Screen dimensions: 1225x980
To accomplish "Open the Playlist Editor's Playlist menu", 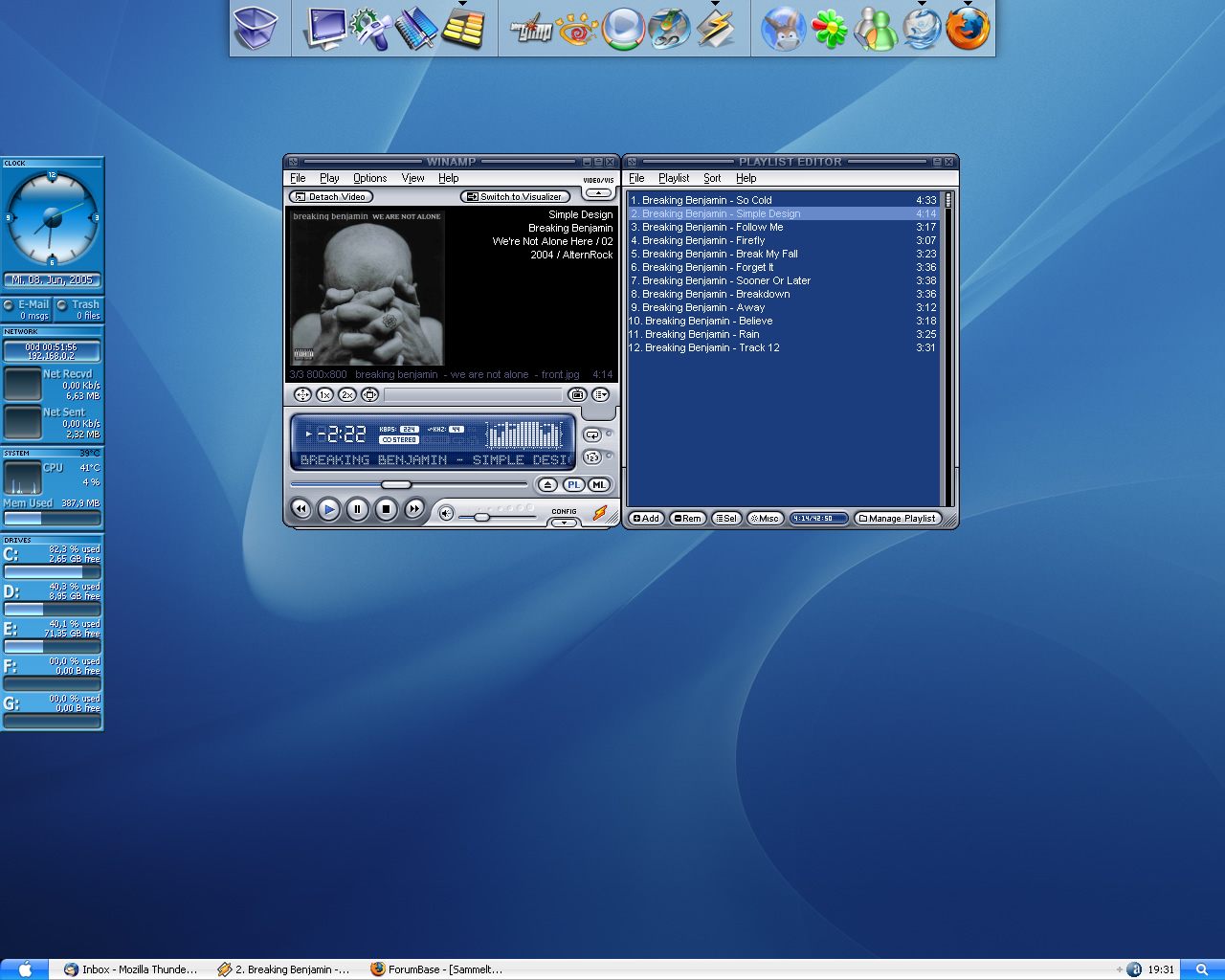I will 674,178.
